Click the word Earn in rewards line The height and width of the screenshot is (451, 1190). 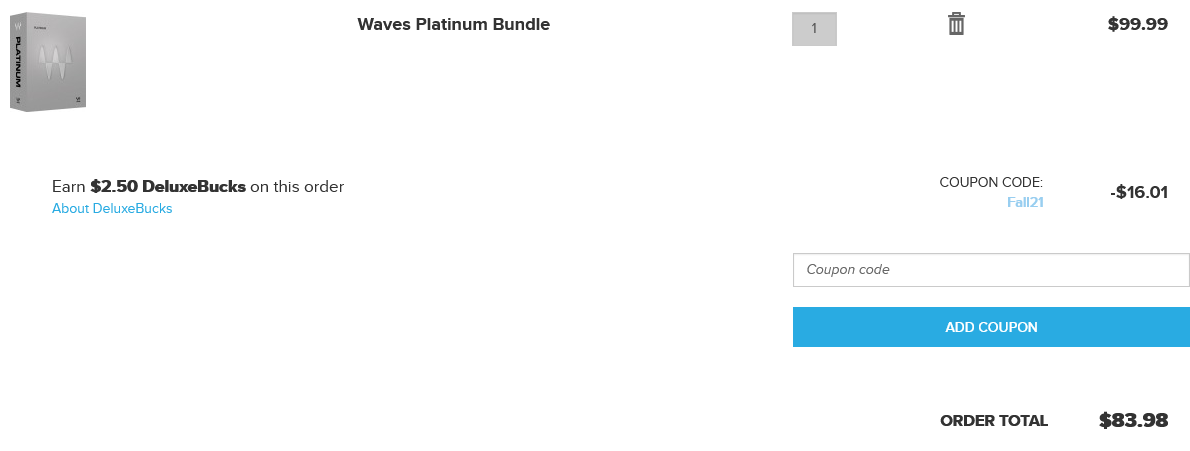coord(69,187)
